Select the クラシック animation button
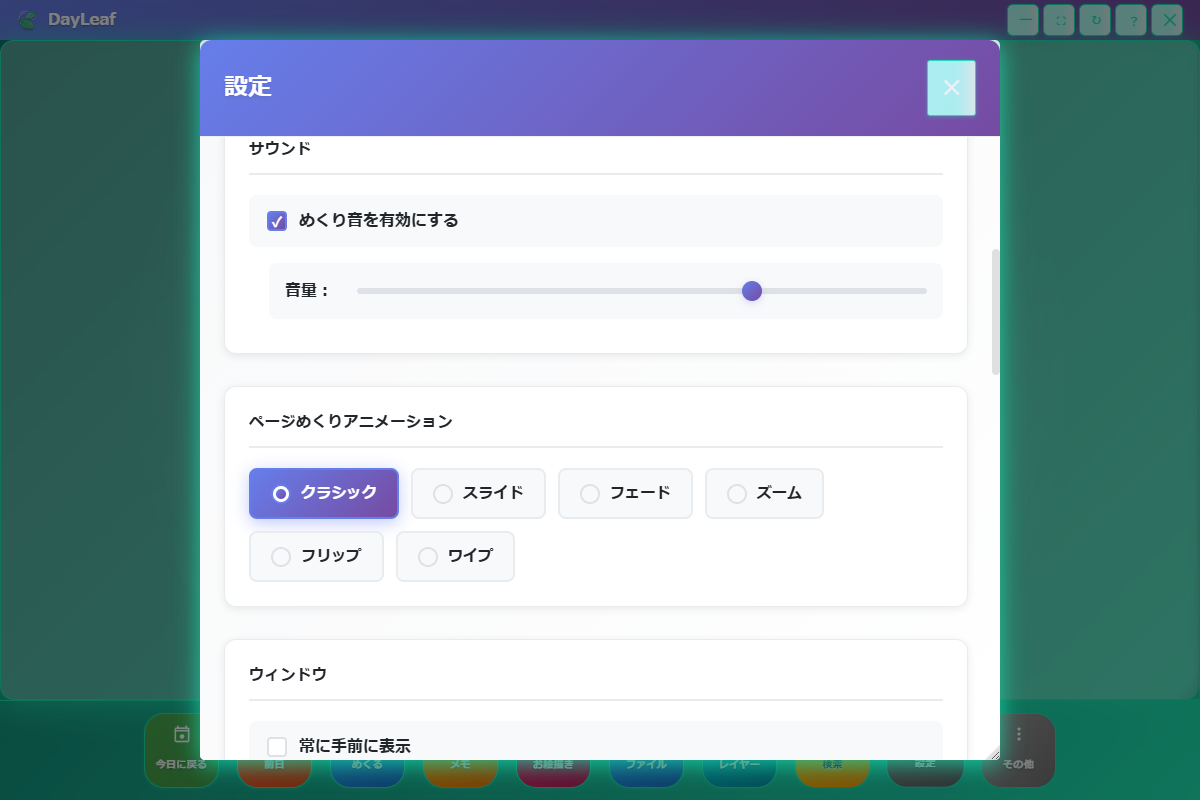The height and width of the screenshot is (800, 1200). click(323, 493)
